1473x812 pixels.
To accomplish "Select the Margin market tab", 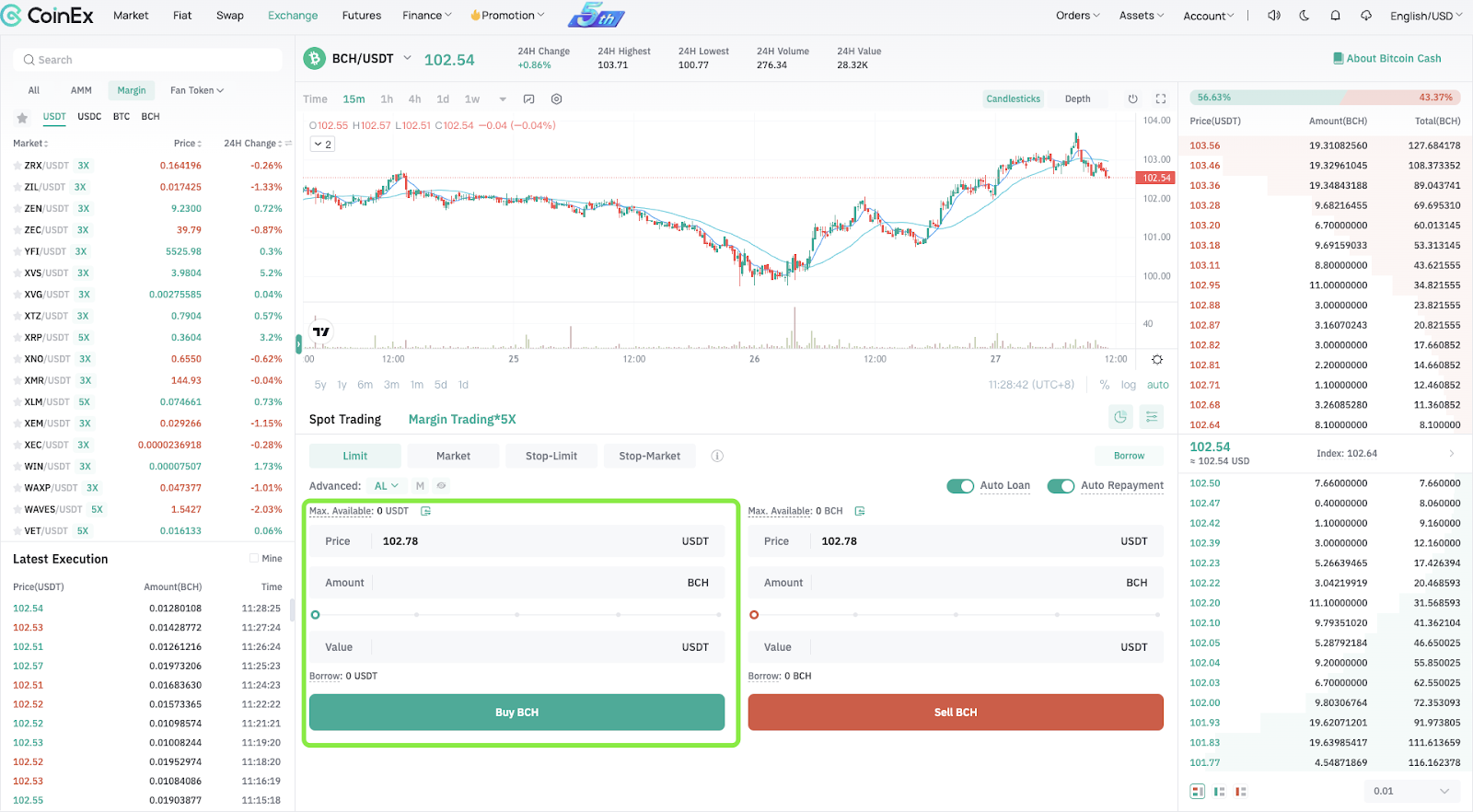I will [132, 90].
